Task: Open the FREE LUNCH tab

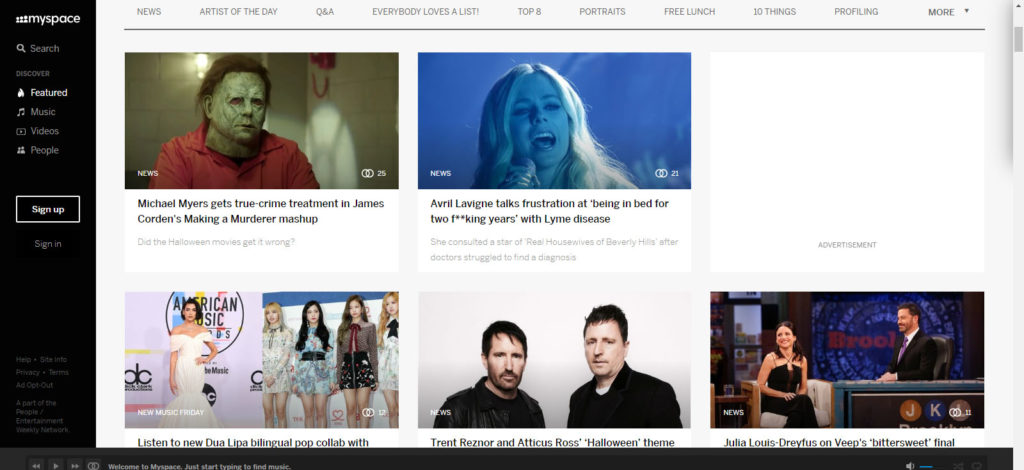Action: (690, 12)
